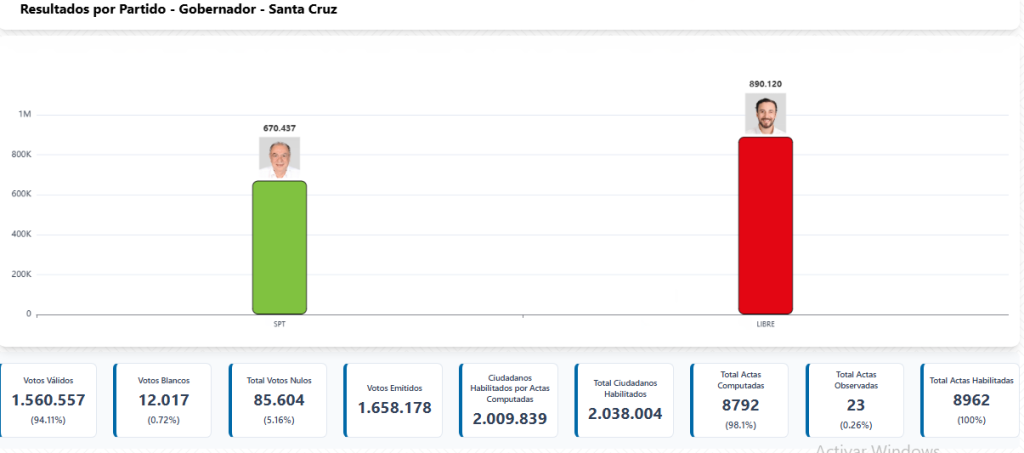Click the 400K gridline label on y-axis

22,235
